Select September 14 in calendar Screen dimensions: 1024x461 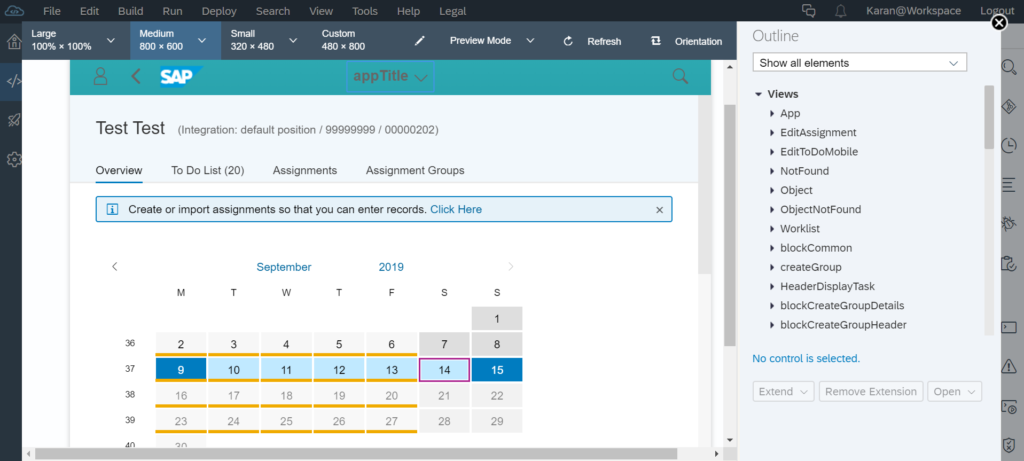click(x=444, y=370)
